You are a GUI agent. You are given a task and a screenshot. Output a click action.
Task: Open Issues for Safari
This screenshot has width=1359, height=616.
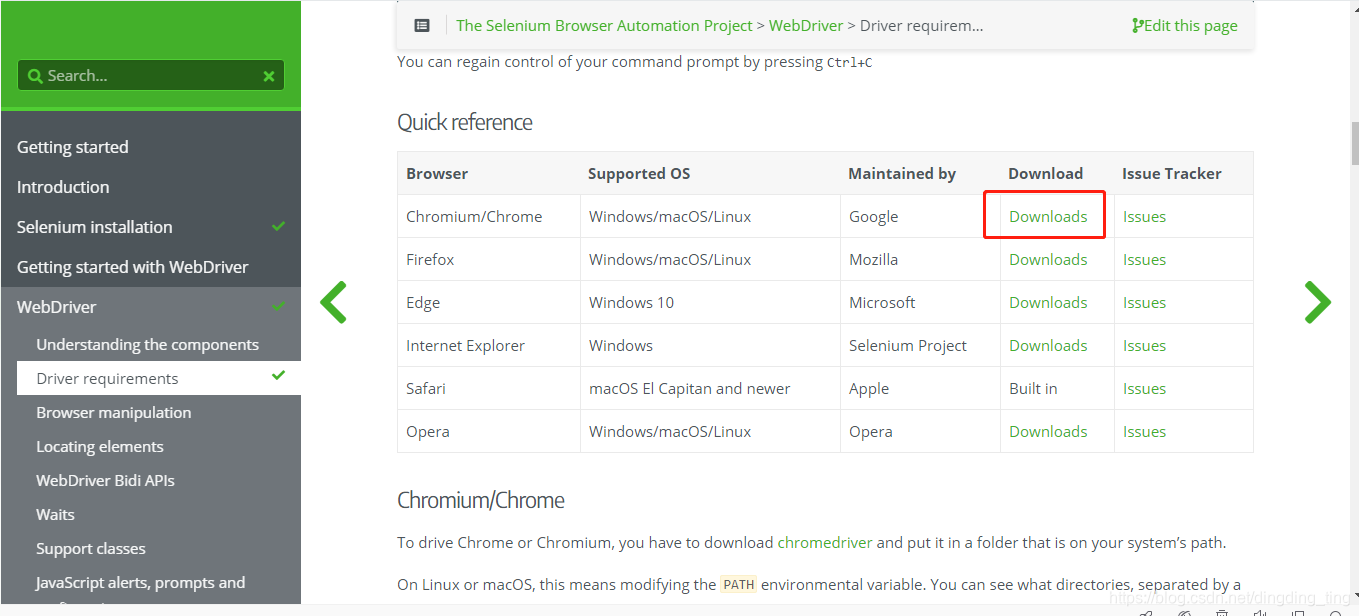(x=1144, y=388)
